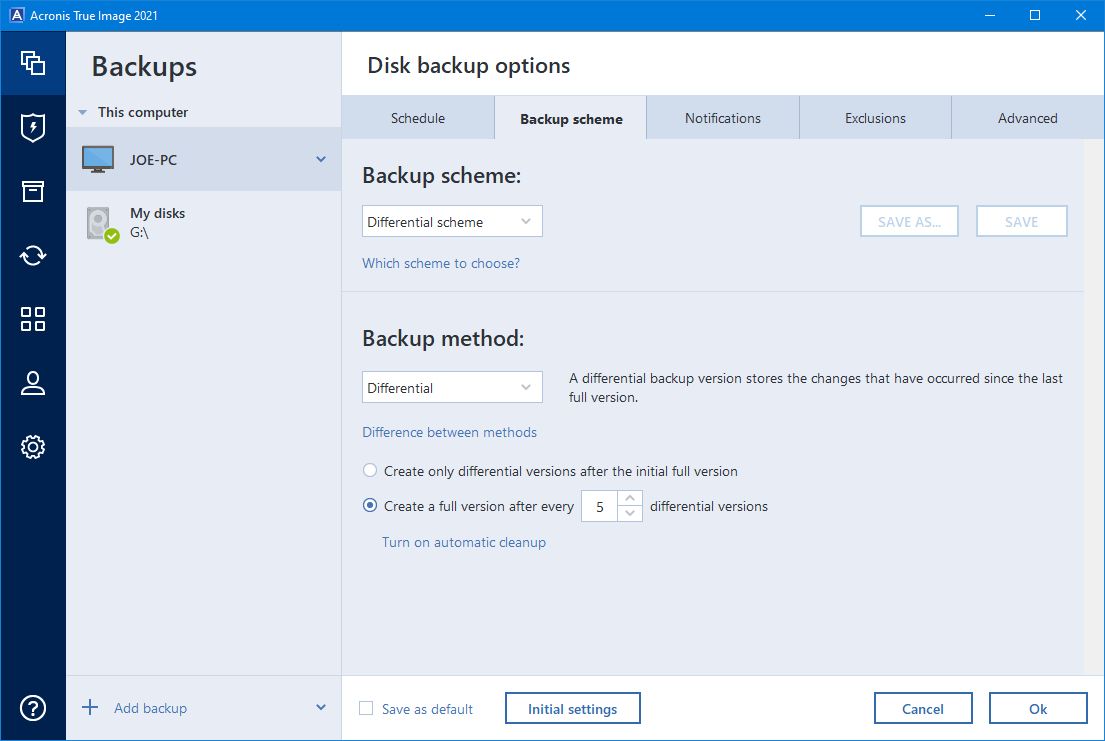The width and height of the screenshot is (1105, 741).
Task: Check the Save as default checkbox
Action: [x=366, y=708]
